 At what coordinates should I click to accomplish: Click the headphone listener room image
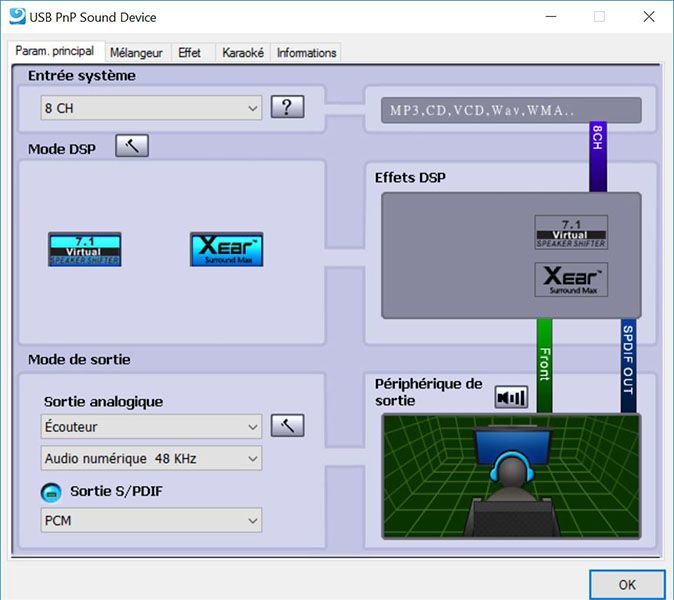tap(511, 475)
